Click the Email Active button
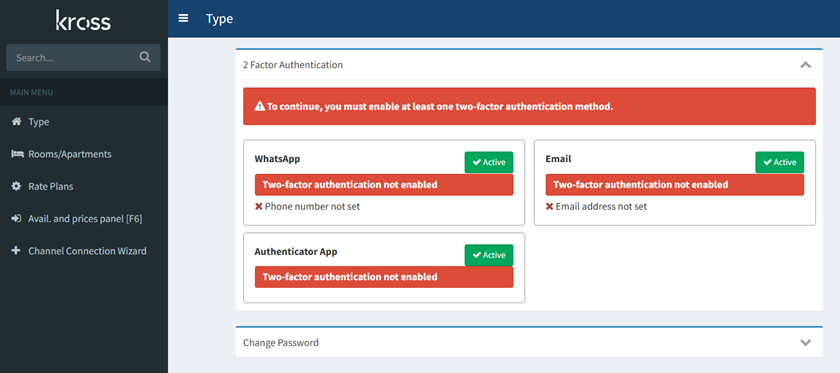The width and height of the screenshot is (840, 373). [x=779, y=162]
